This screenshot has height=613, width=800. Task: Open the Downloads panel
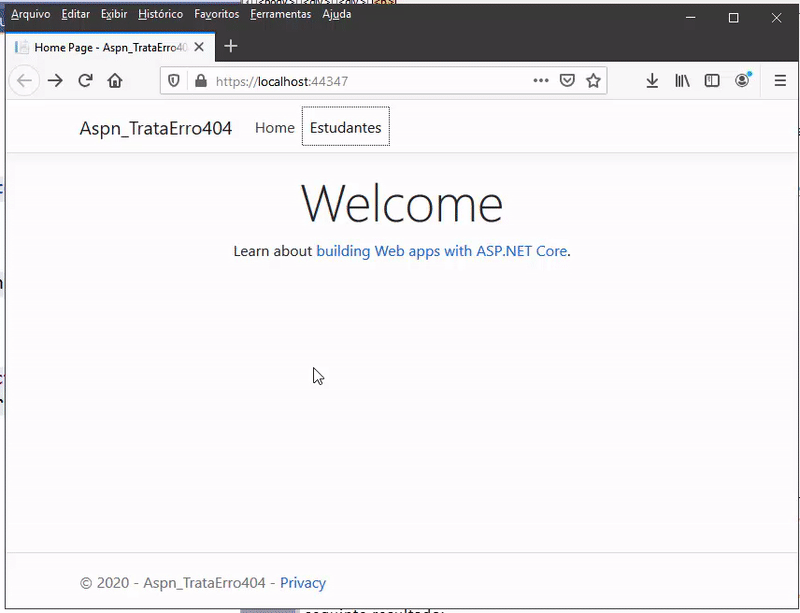pyautogui.click(x=652, y=81)
